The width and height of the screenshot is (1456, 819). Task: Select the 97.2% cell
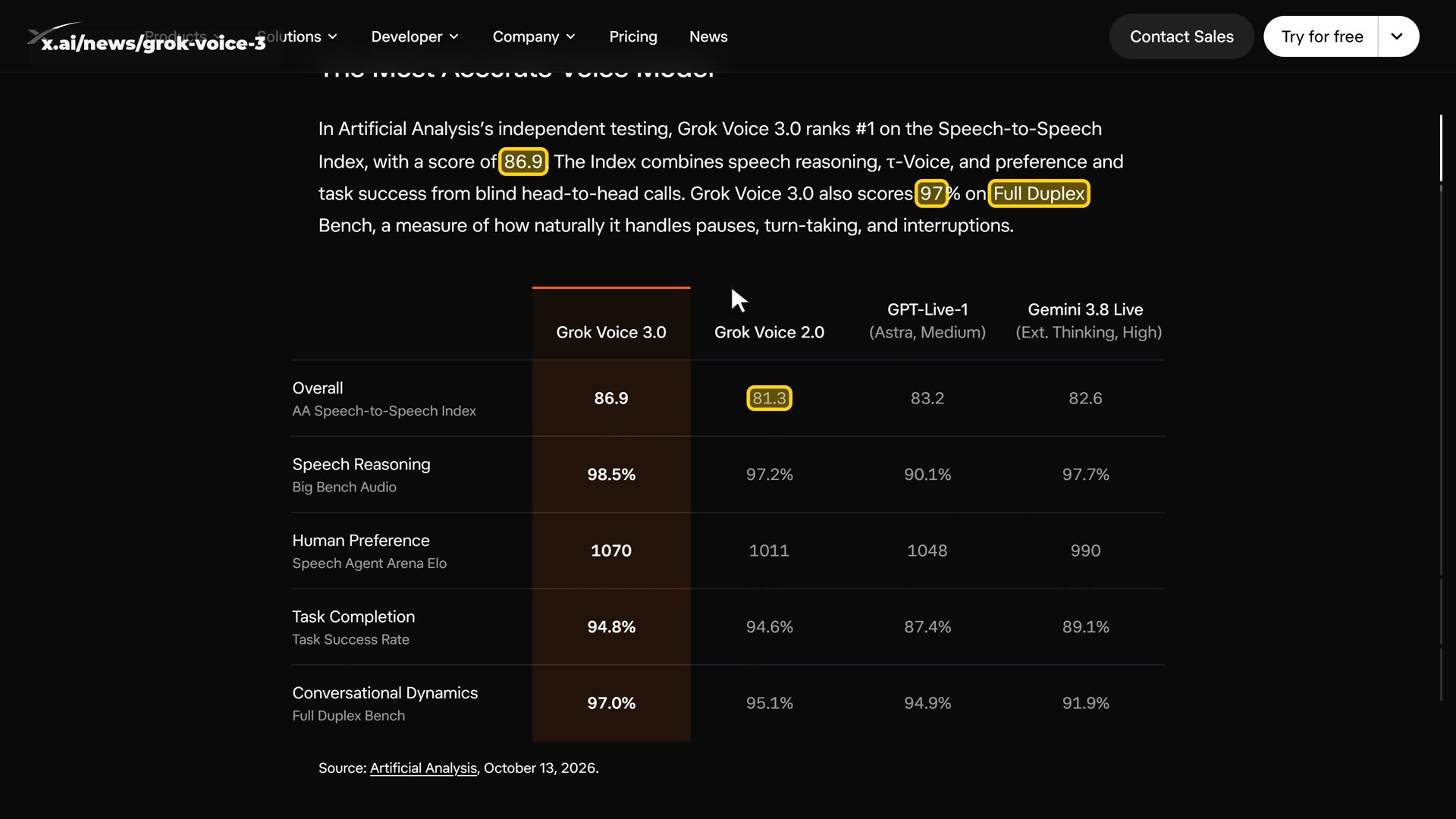pyautogui.click(x=769, y=475)
